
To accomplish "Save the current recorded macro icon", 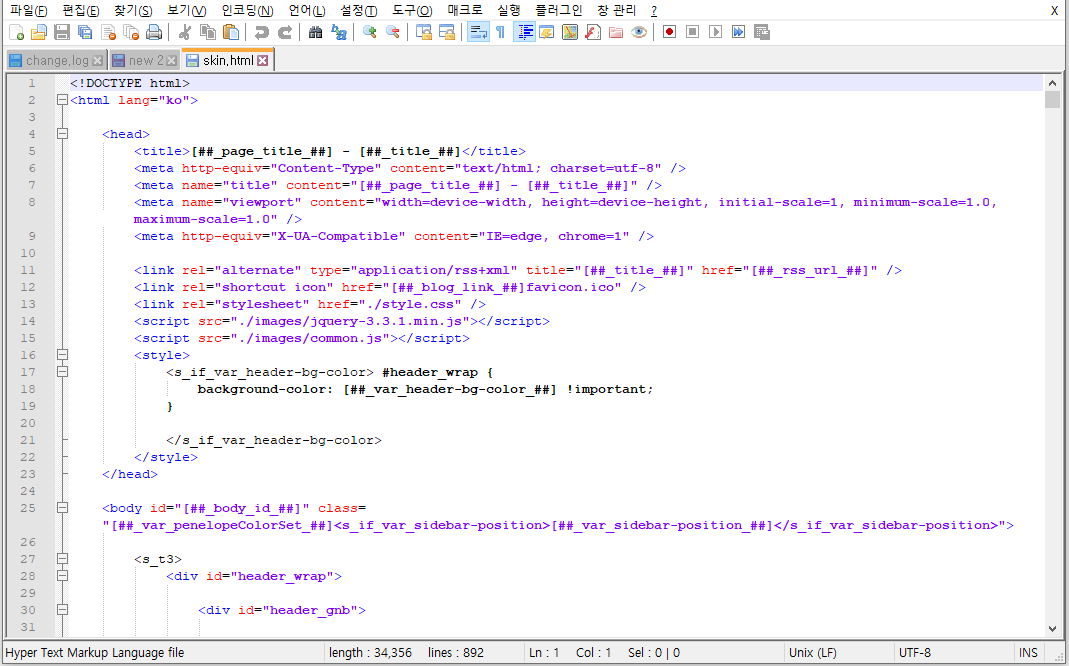I will click(762, 32).
